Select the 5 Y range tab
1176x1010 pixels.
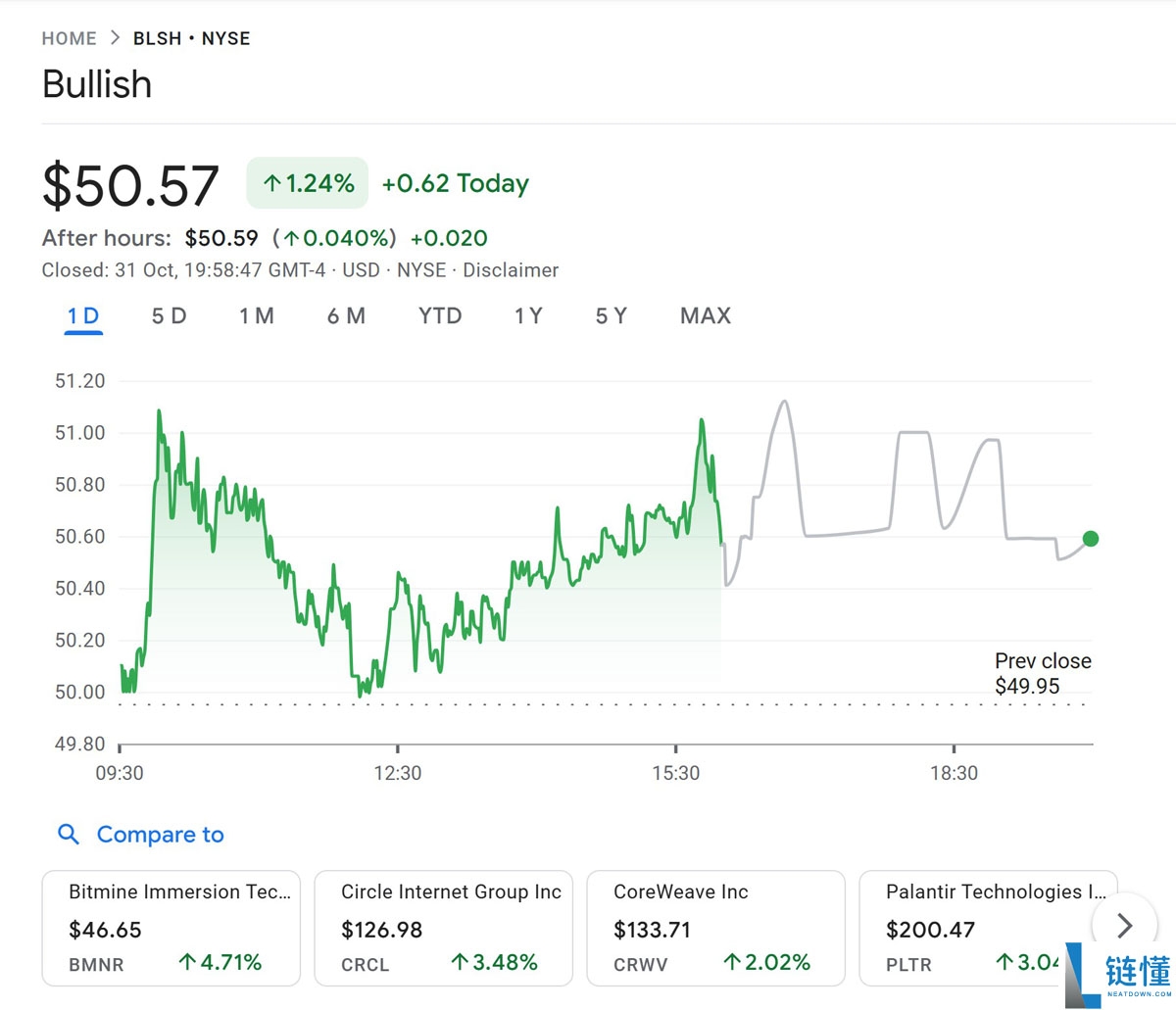611,316
